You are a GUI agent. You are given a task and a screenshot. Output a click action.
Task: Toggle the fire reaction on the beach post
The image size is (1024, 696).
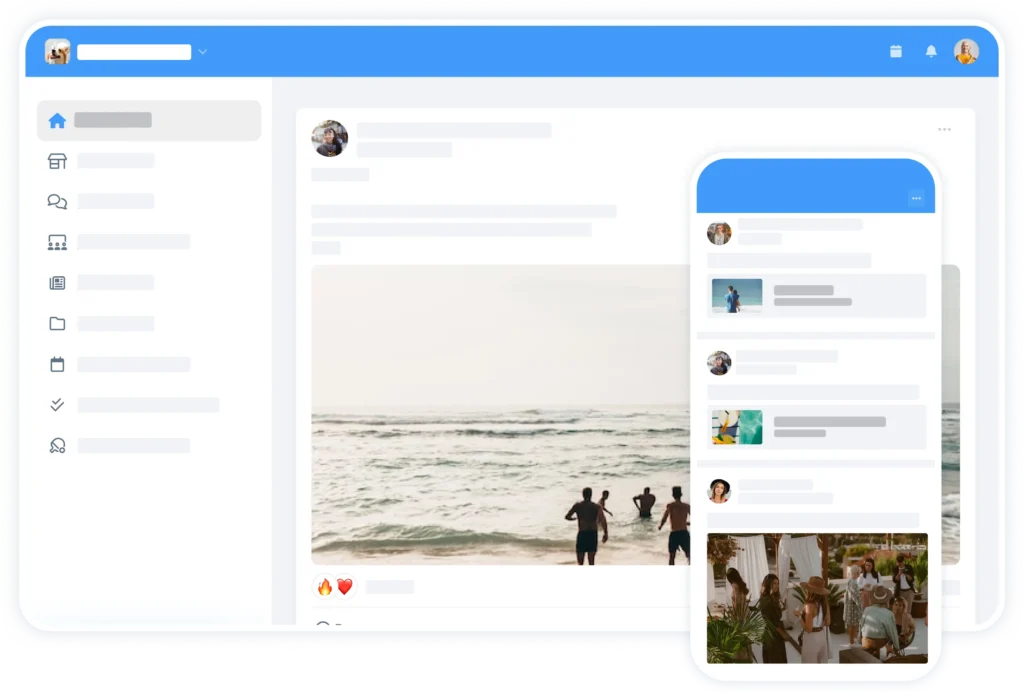(x=325, y=586)
